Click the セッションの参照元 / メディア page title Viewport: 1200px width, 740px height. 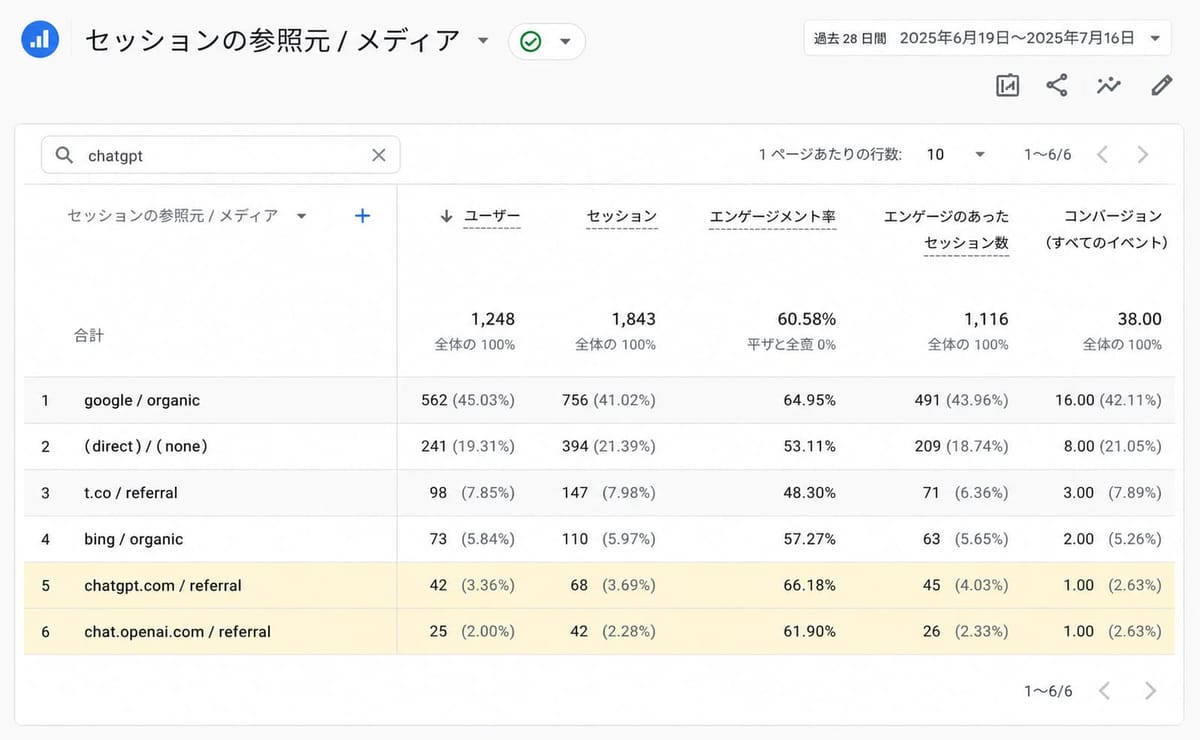coord(273,41)
